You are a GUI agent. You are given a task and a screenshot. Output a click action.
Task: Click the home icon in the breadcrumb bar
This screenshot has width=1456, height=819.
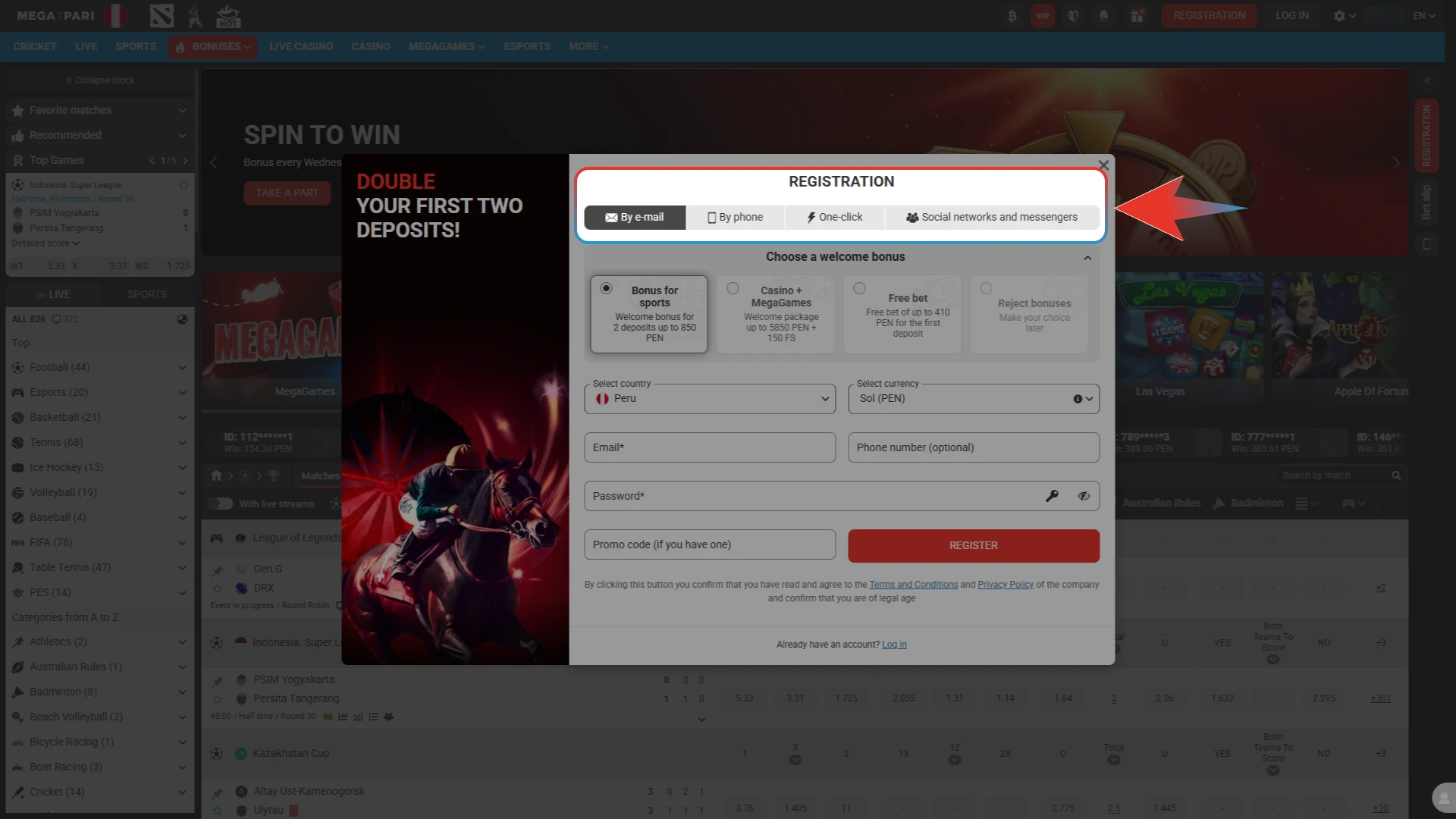coord(216,475)
